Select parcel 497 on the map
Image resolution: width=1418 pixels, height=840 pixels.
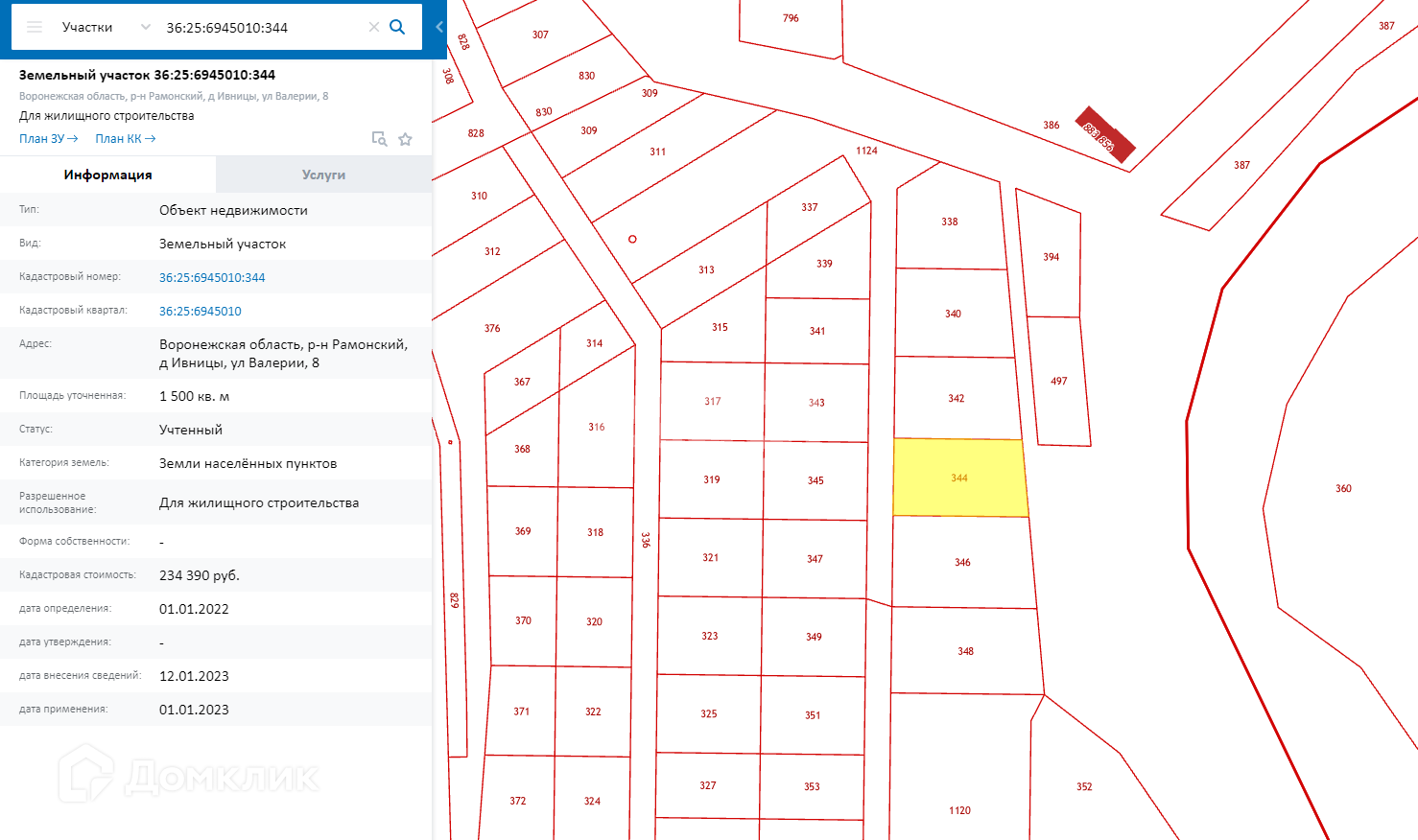pos(1059,381)
